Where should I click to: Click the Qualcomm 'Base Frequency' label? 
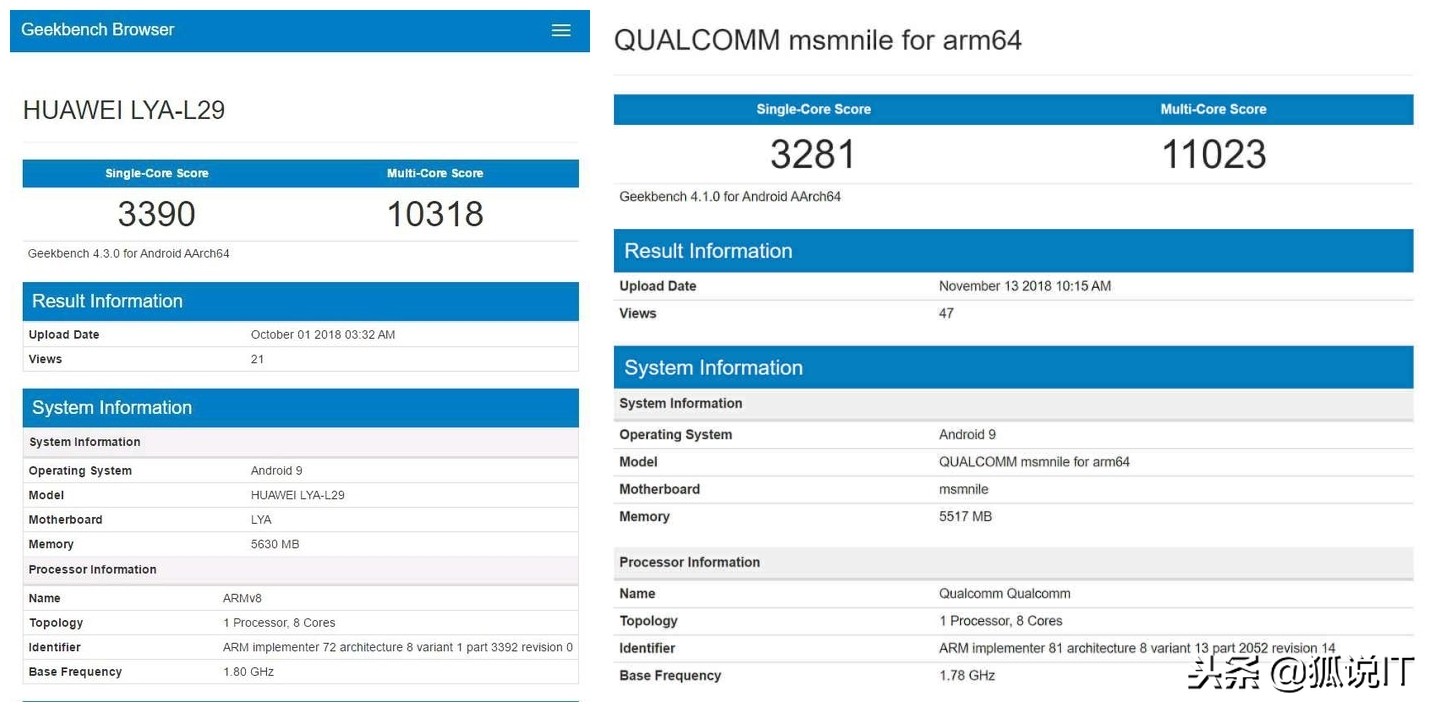click(670, 676)
